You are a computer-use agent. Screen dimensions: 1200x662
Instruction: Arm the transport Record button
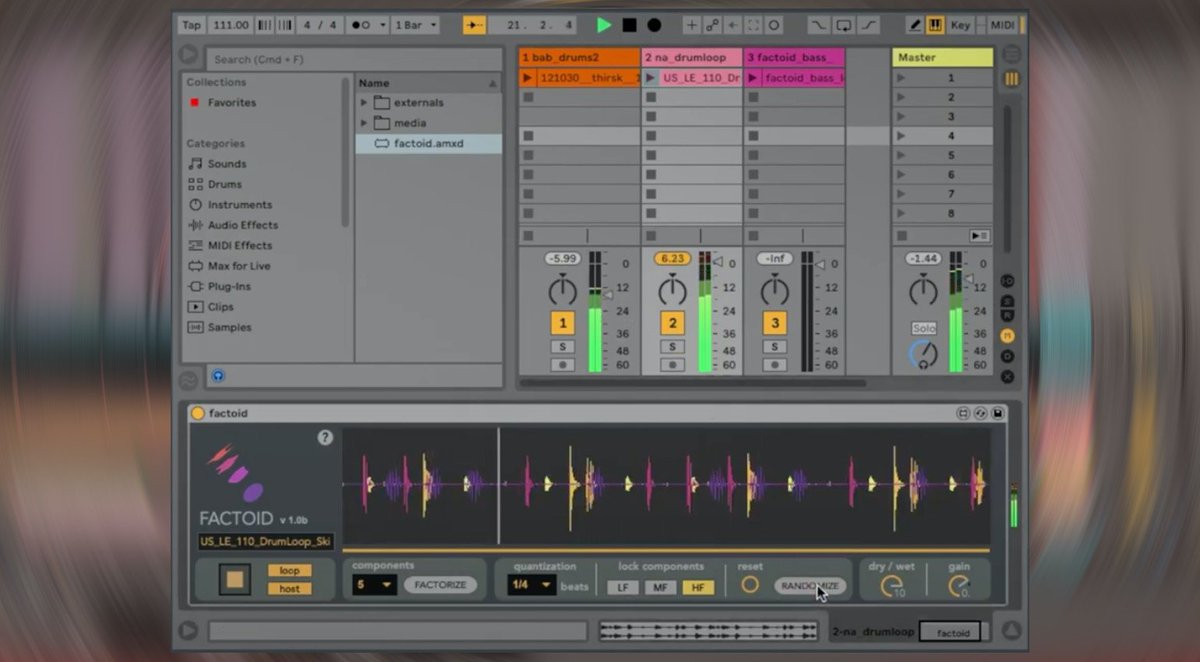tap(654, 25)
